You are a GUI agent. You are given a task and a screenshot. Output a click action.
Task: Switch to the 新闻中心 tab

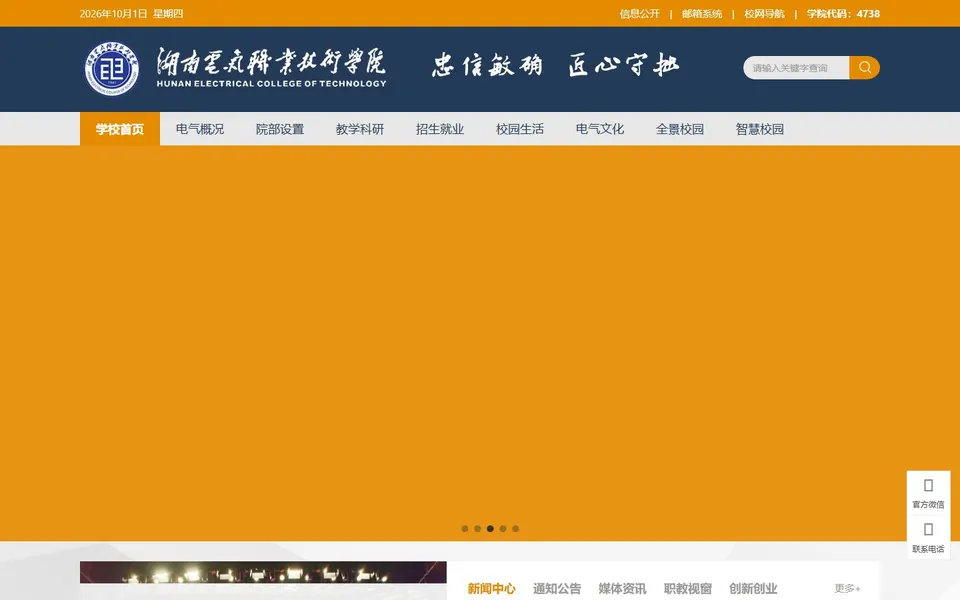[491, 588]
